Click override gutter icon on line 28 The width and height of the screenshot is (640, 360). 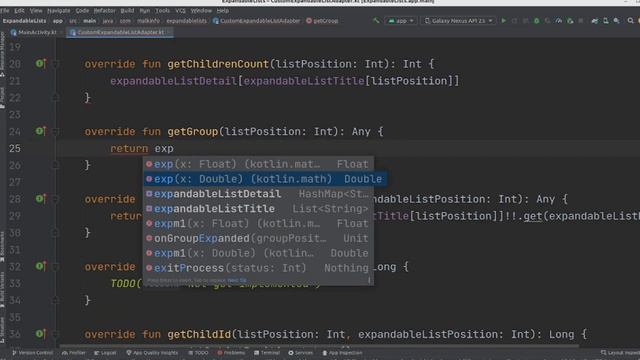pos(40,199)
